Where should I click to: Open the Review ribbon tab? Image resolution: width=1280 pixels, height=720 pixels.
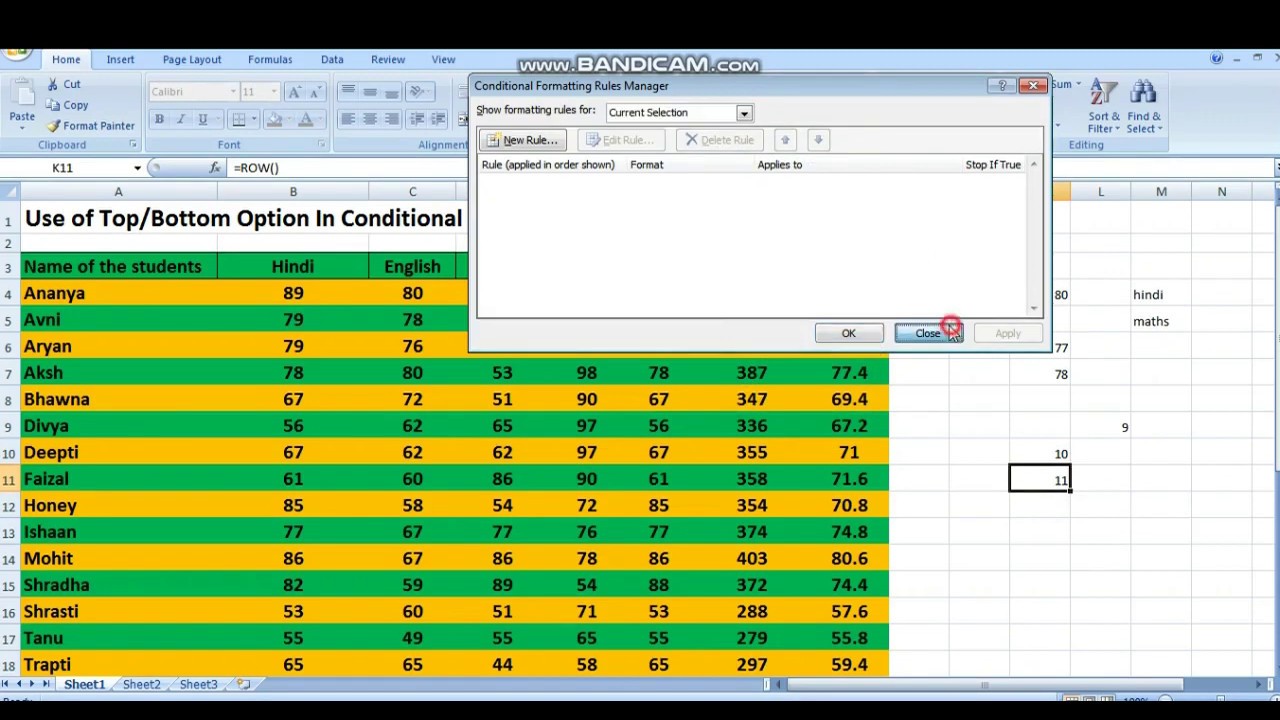388,60
